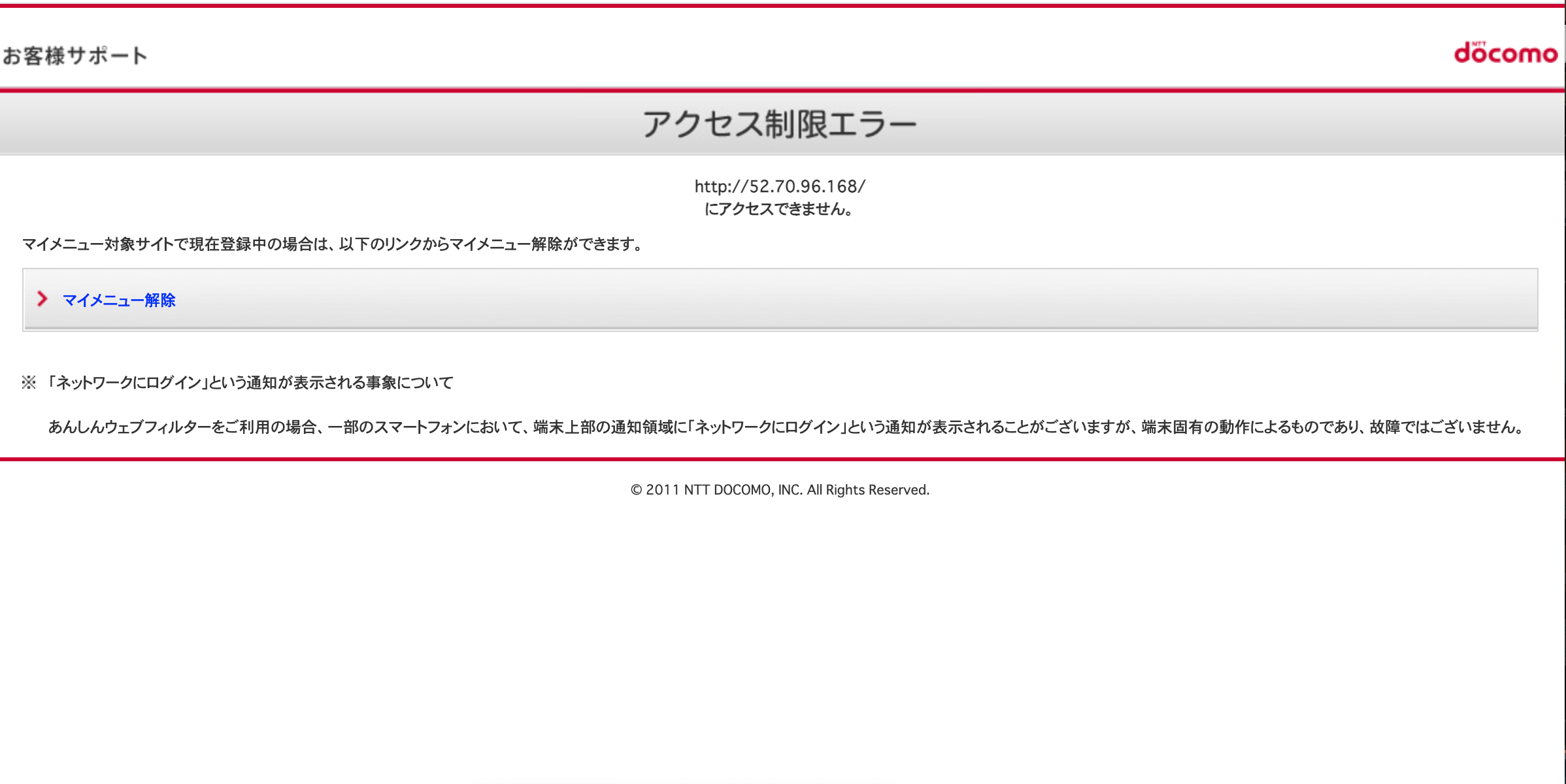Image resolution: width=1566 pixels, height=784 pixels.
Task: Select the お客様サポート header label
Action: coord(76,56)
